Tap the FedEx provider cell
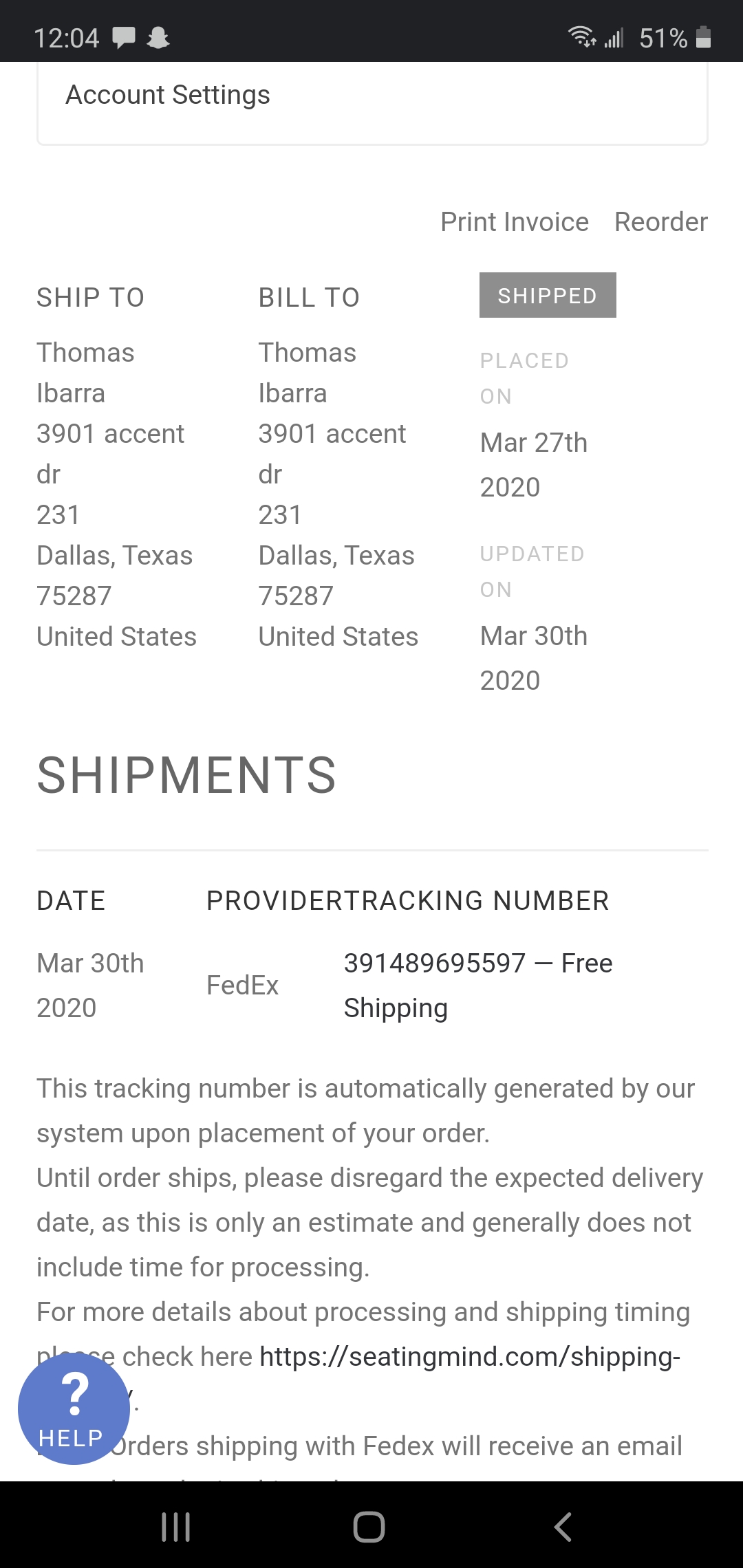743x1568 pixels. (242, 986)
